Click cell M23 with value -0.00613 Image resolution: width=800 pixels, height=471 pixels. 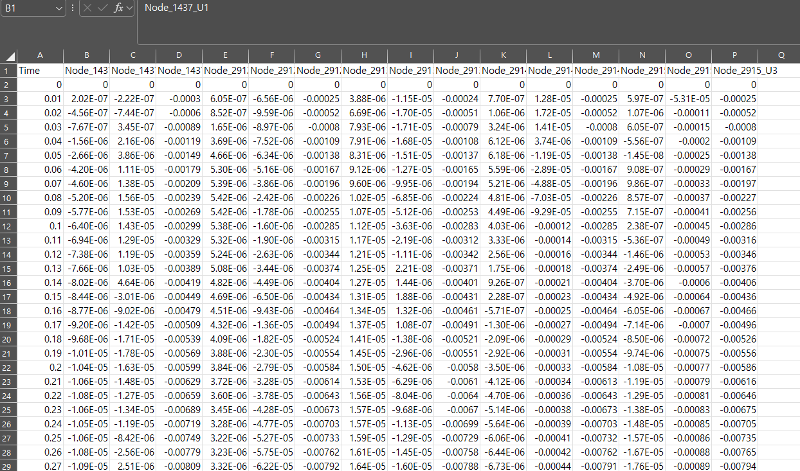[596, 382]
